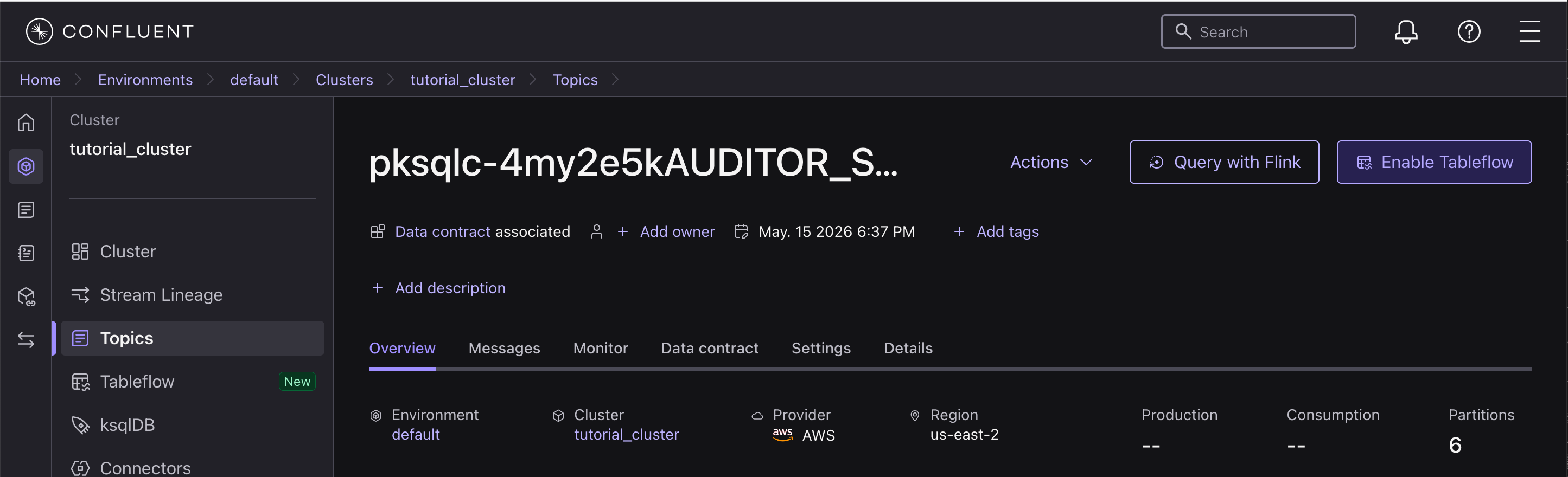Image resolution: width=1568 pixels, height=477 pixels.
Task: Focus the Search input field
Action: 1258,31
